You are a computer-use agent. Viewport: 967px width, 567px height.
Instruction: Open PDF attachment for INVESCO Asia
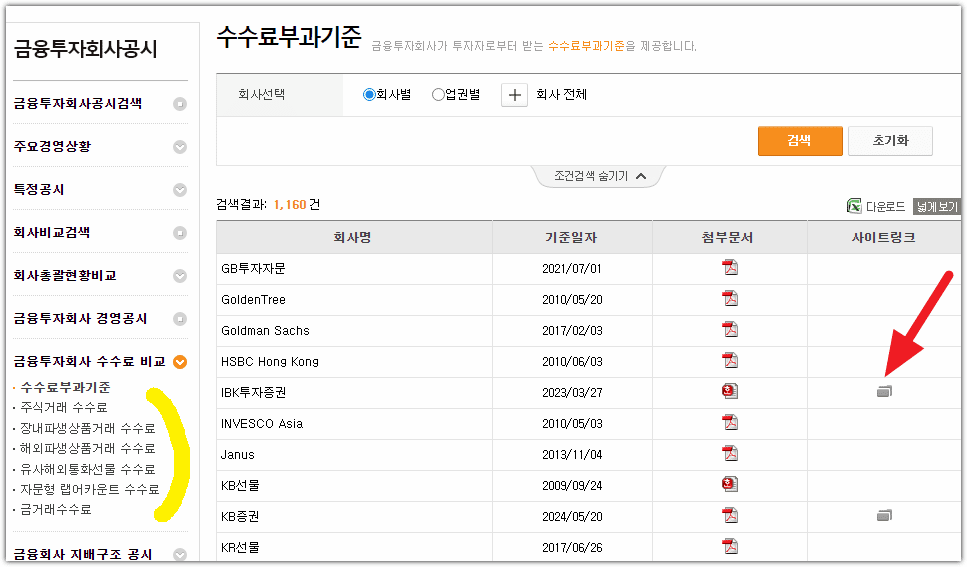730,423
